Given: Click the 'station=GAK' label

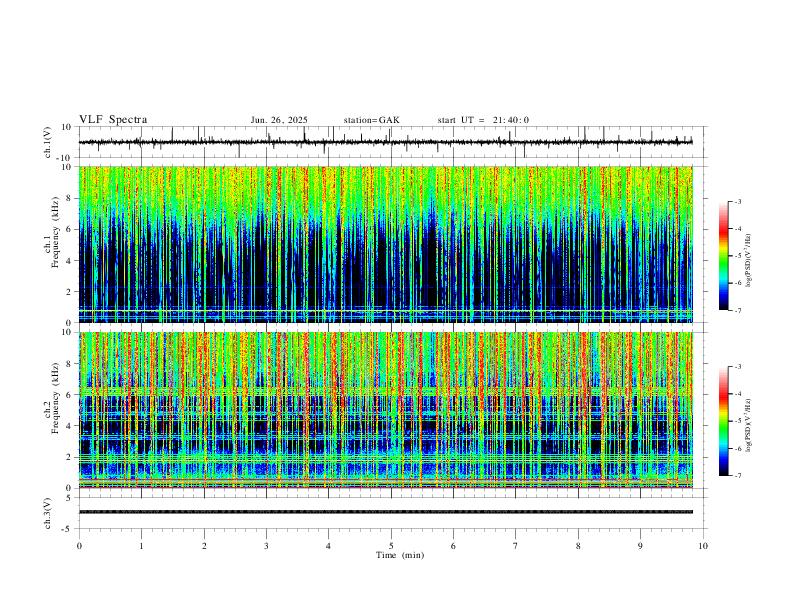Looking at the screenshot, I should tap(371, 120).
